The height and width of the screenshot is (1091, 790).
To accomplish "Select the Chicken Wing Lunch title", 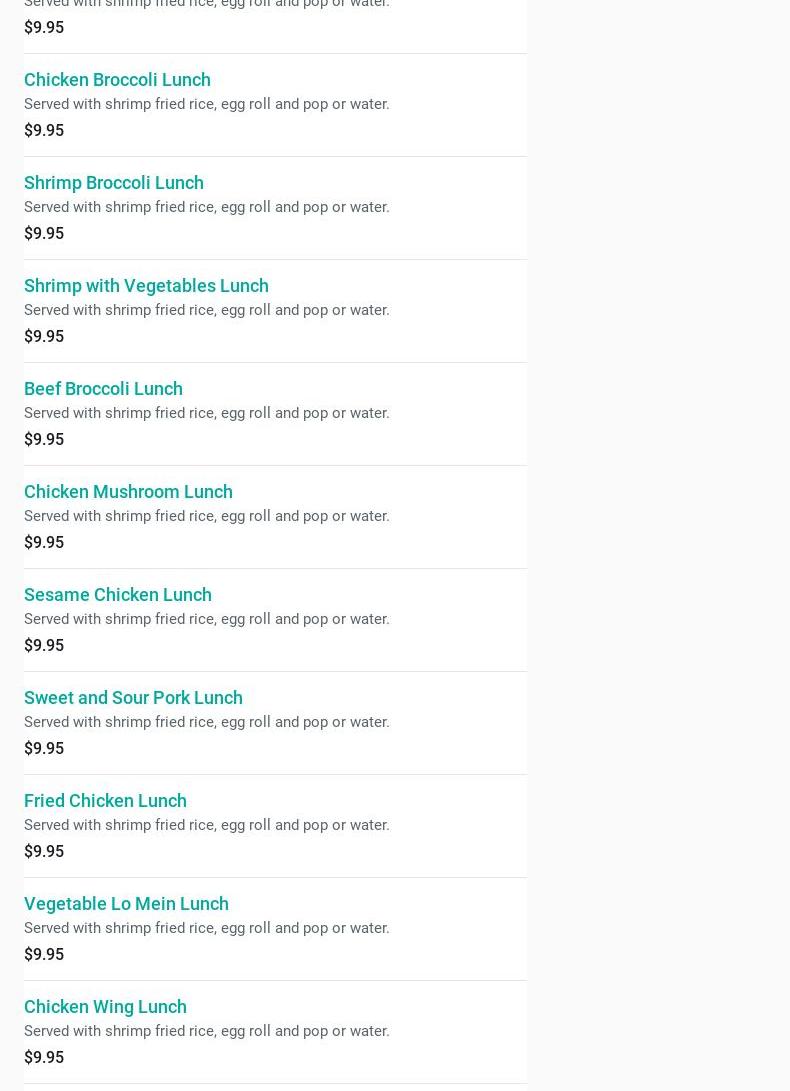I will coord(105,1007).
